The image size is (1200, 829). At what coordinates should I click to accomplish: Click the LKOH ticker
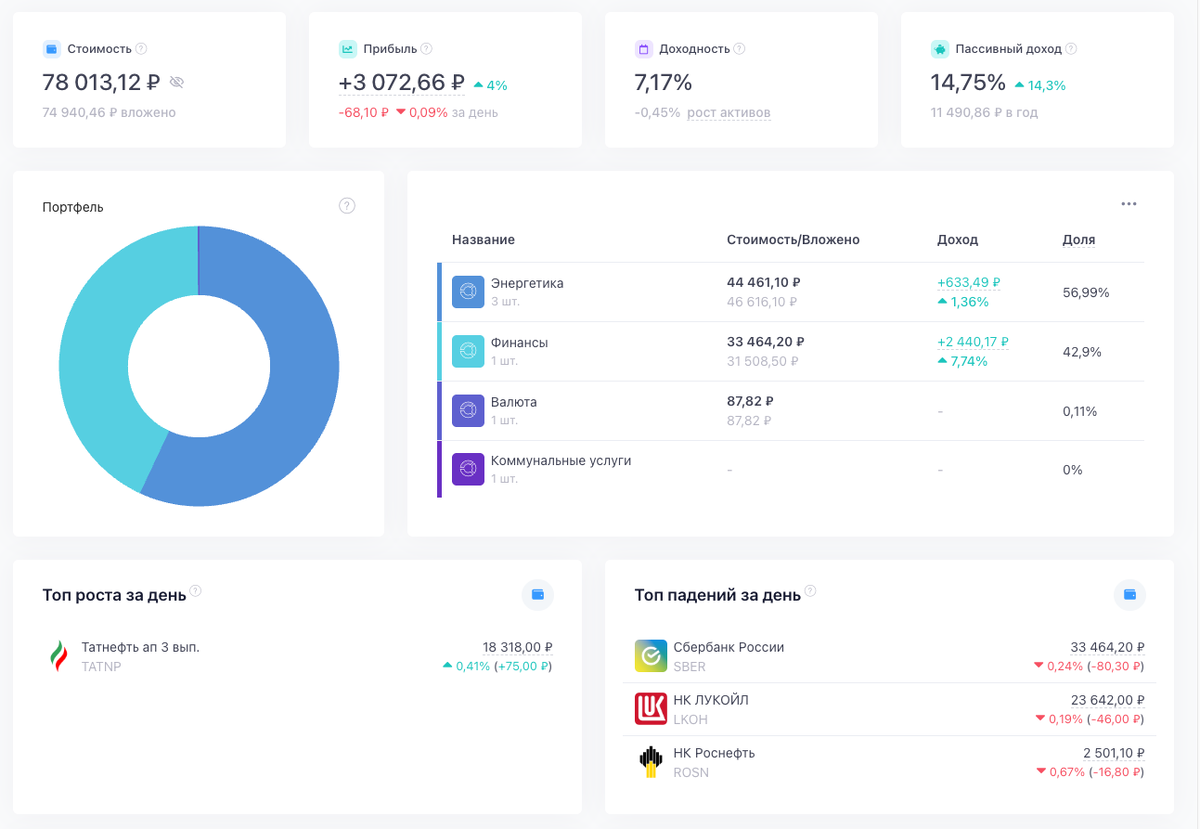[691, 719]
